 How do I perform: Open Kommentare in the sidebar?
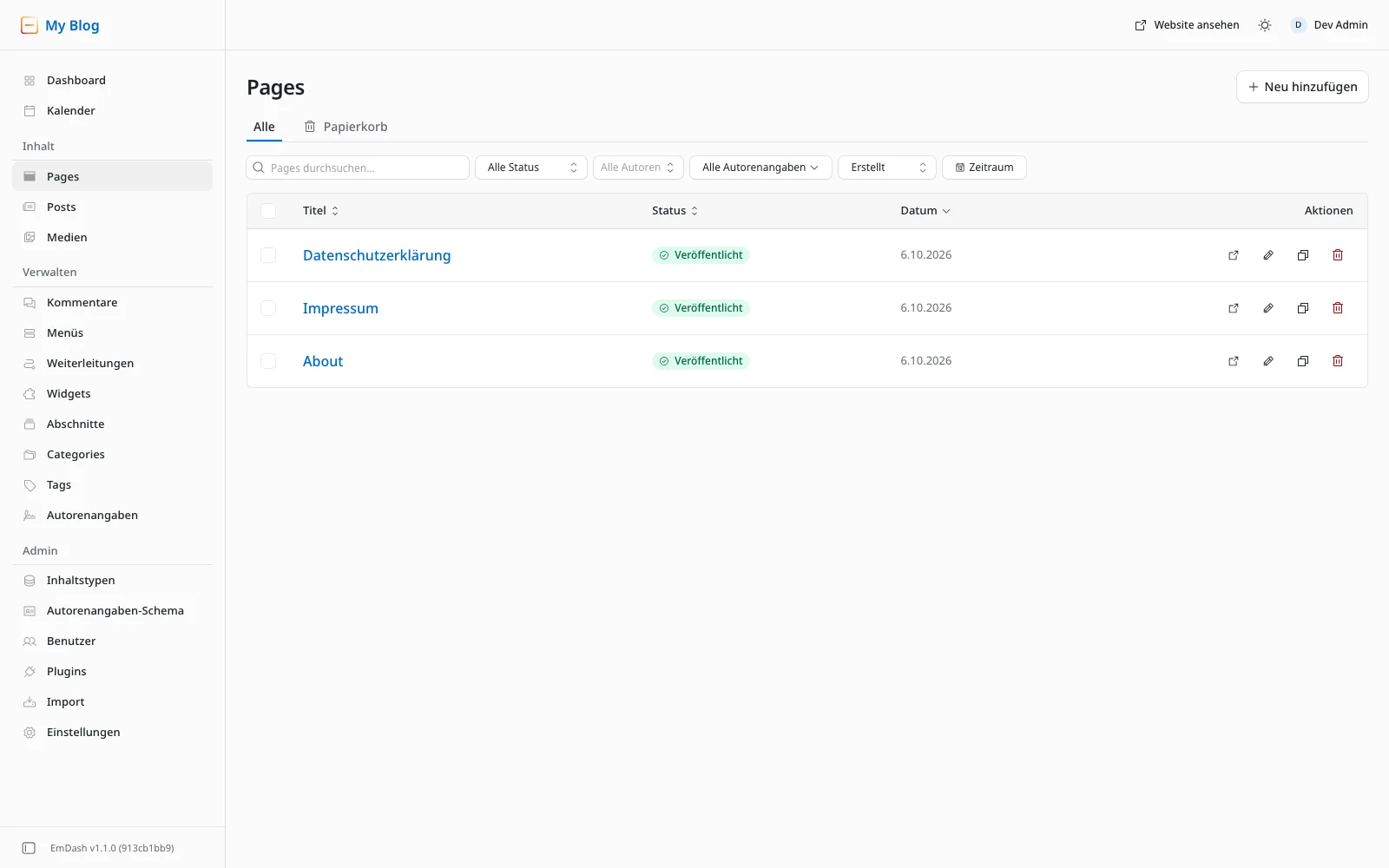[112, 302]
